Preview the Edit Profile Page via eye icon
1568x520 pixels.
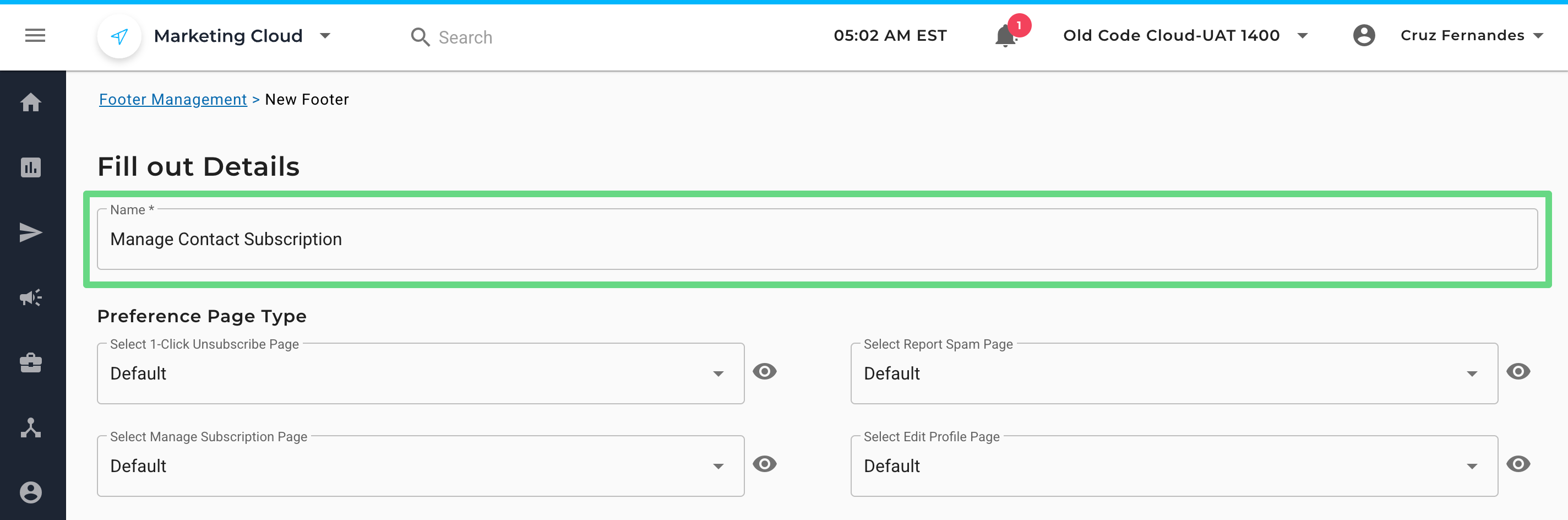1518,464
